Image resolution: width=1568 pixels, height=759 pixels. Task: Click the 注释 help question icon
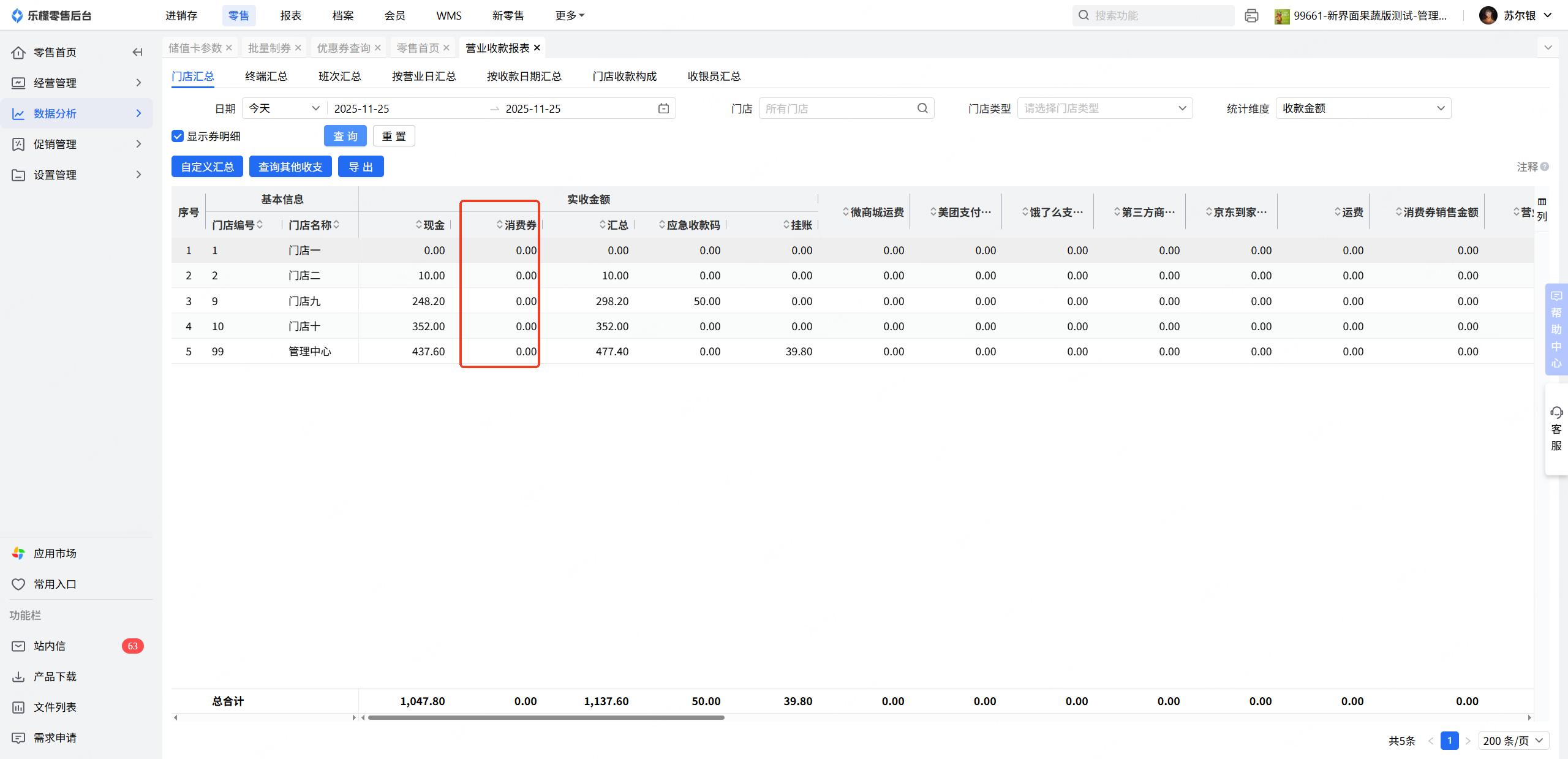coord(1545,167)
